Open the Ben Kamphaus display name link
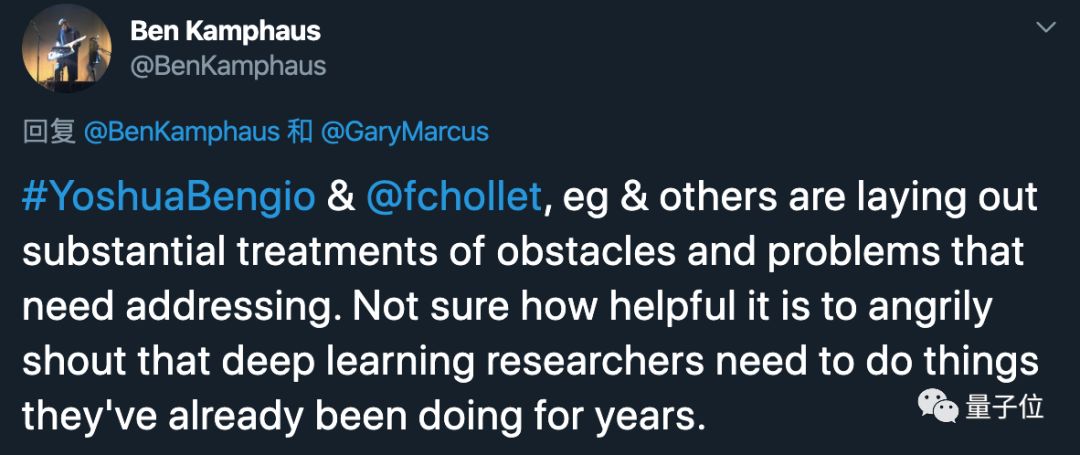1080x455 pixels. (225, 31)
